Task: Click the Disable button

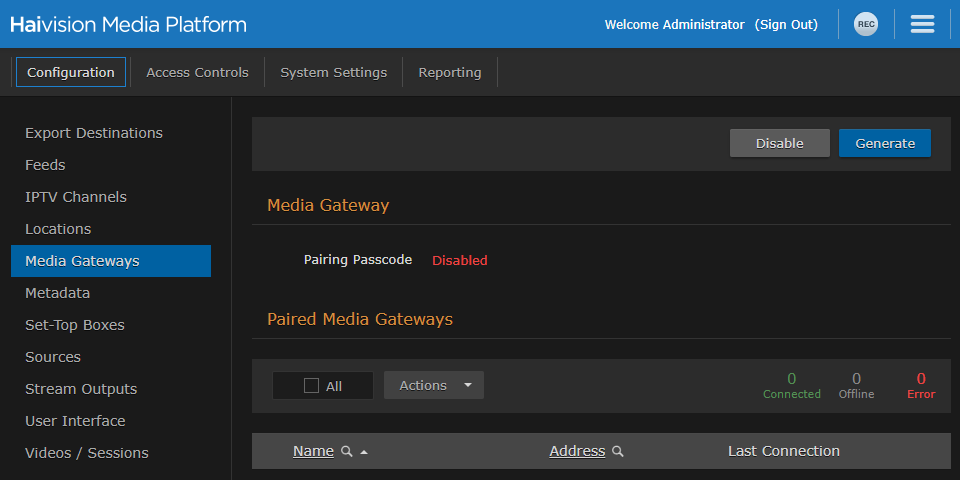Action: point(779,143)
